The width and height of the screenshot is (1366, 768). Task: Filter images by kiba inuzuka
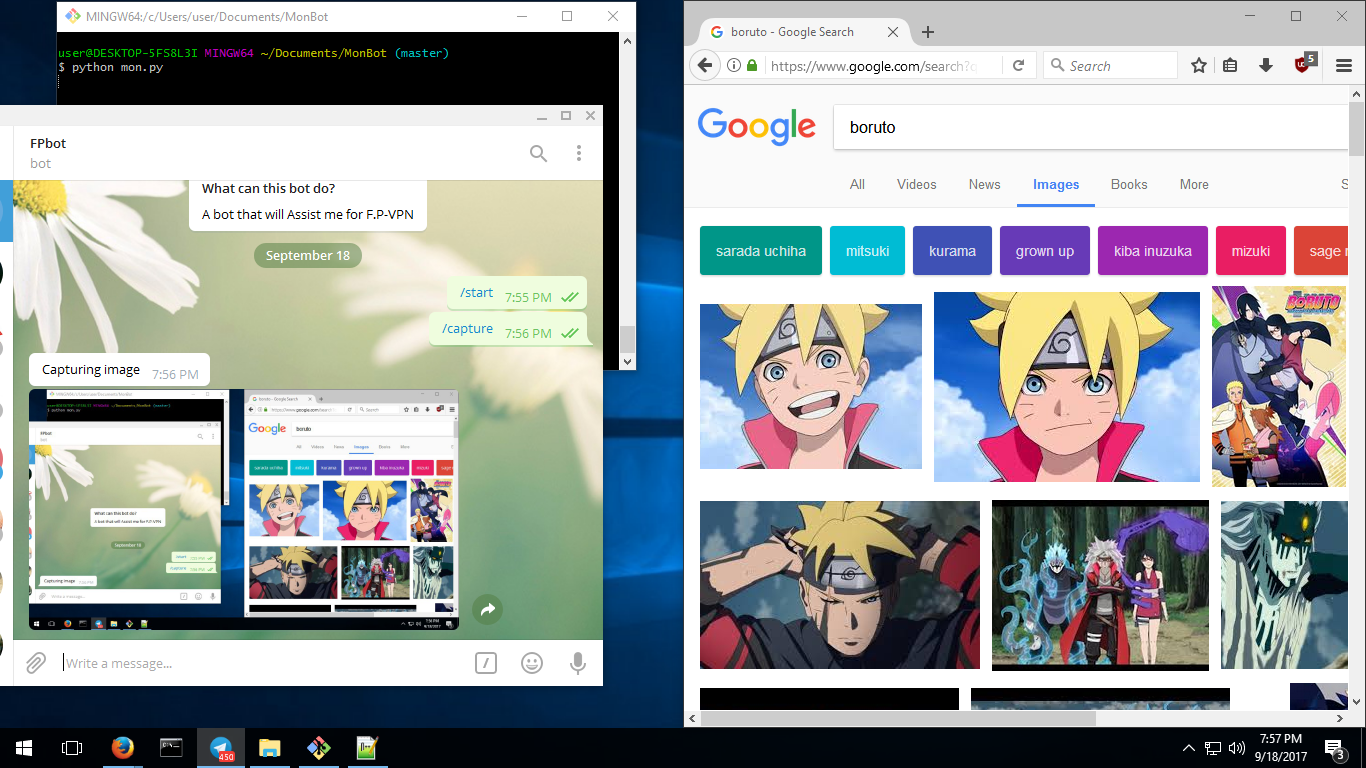(1153, 251)
